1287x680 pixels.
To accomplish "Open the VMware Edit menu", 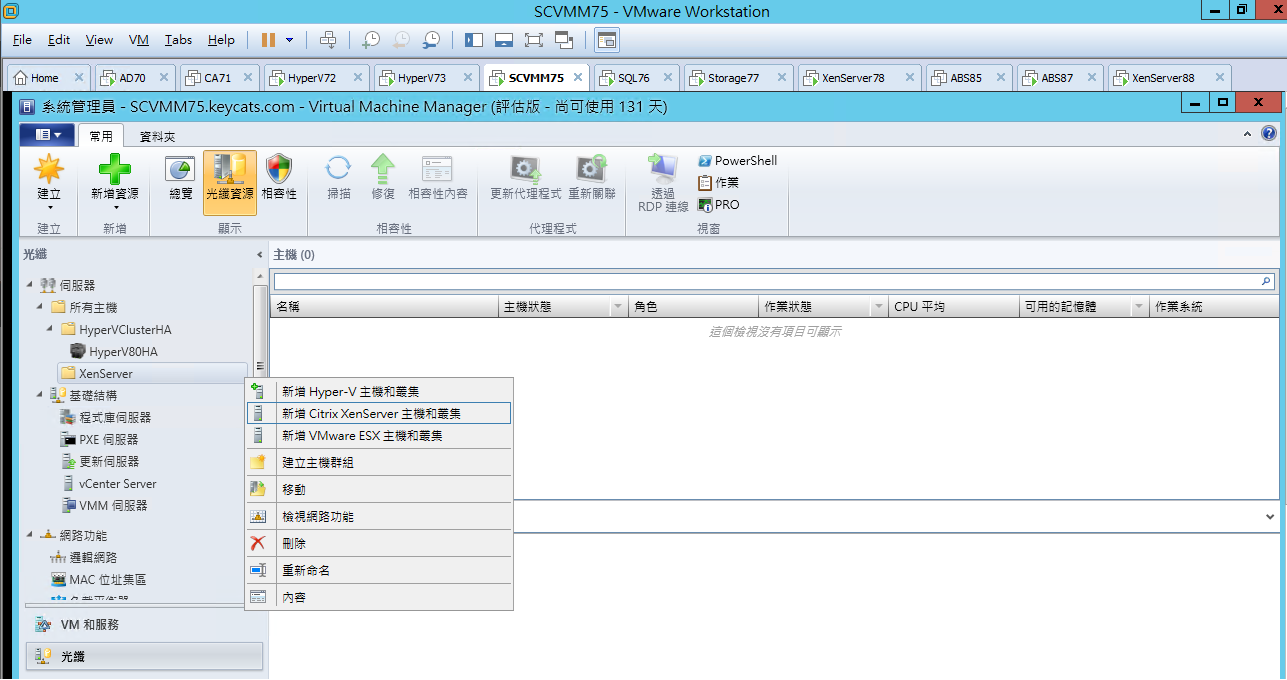I will click(59, 40).
